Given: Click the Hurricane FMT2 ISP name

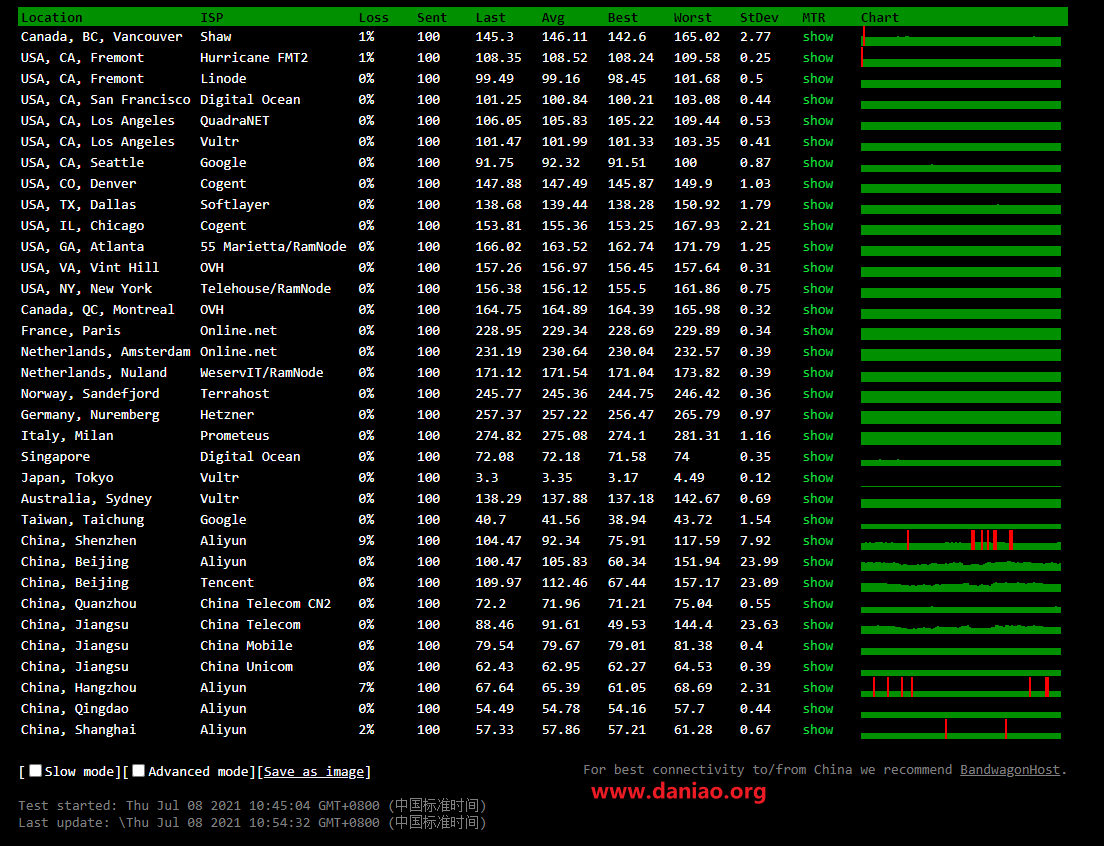Looking at the screenshot, I should [254, 58].
